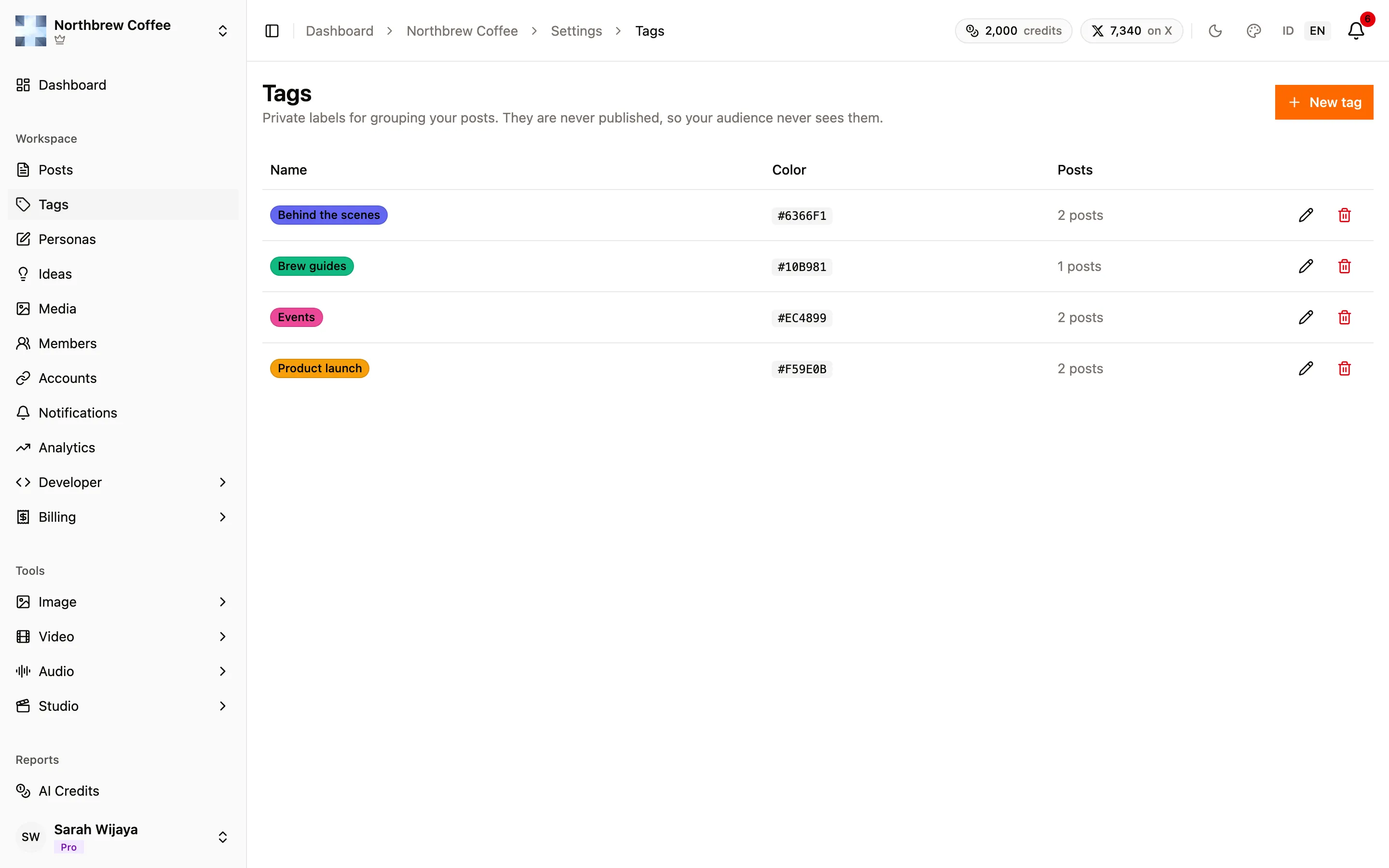Viewport: 1389px width, 868px height.
Task: Open Posts in sidebar
Action: (x=123, y=170)
